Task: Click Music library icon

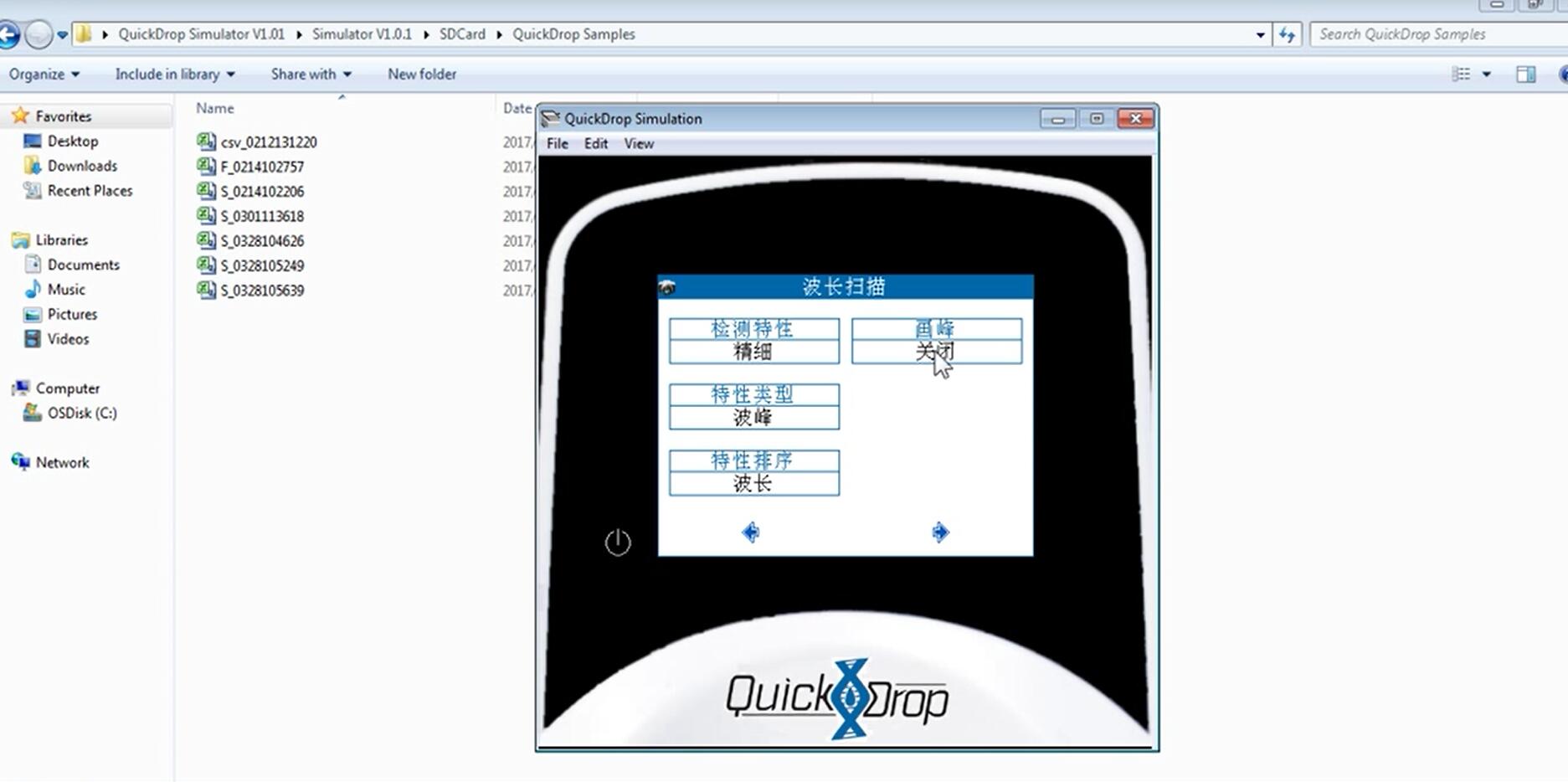Action: pos(33,289)
